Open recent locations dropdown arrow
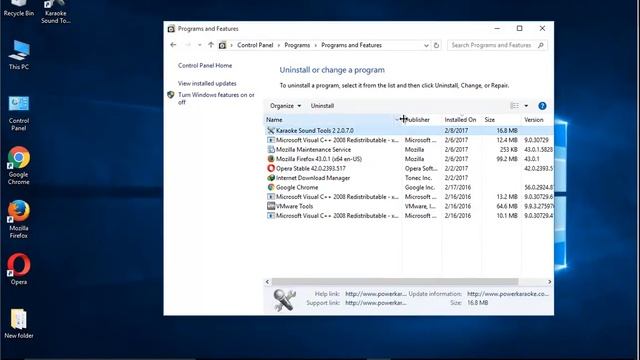Viewport: 640px width, 360px height. [200, 45]
